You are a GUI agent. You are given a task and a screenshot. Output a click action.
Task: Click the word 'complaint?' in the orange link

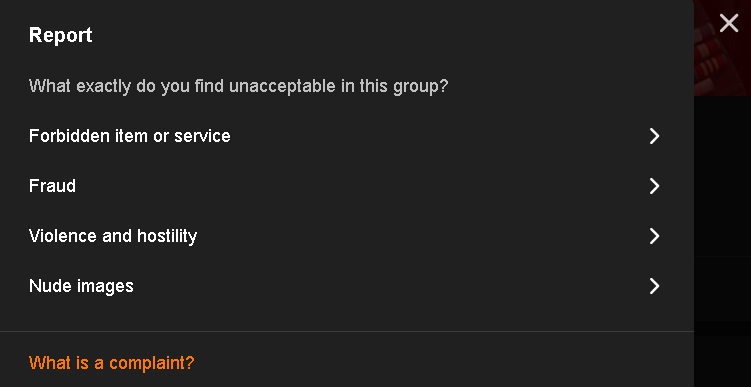tap(152, 363)
